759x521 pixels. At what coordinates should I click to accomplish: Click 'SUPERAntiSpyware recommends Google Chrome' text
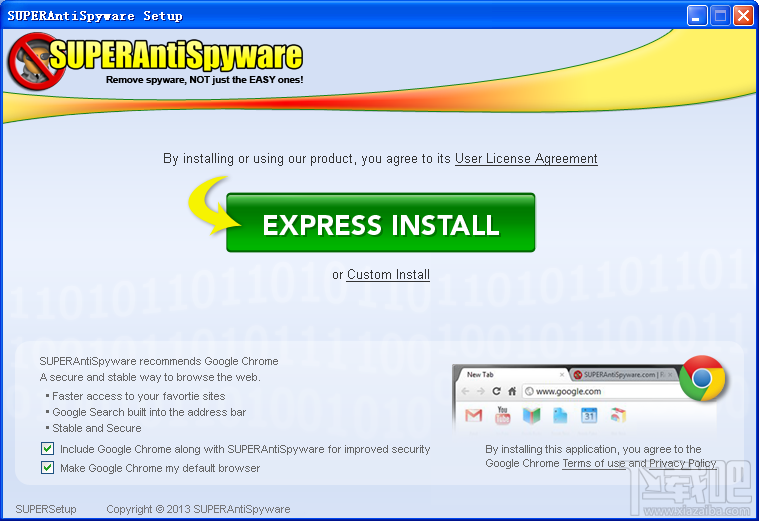point(159,361)
